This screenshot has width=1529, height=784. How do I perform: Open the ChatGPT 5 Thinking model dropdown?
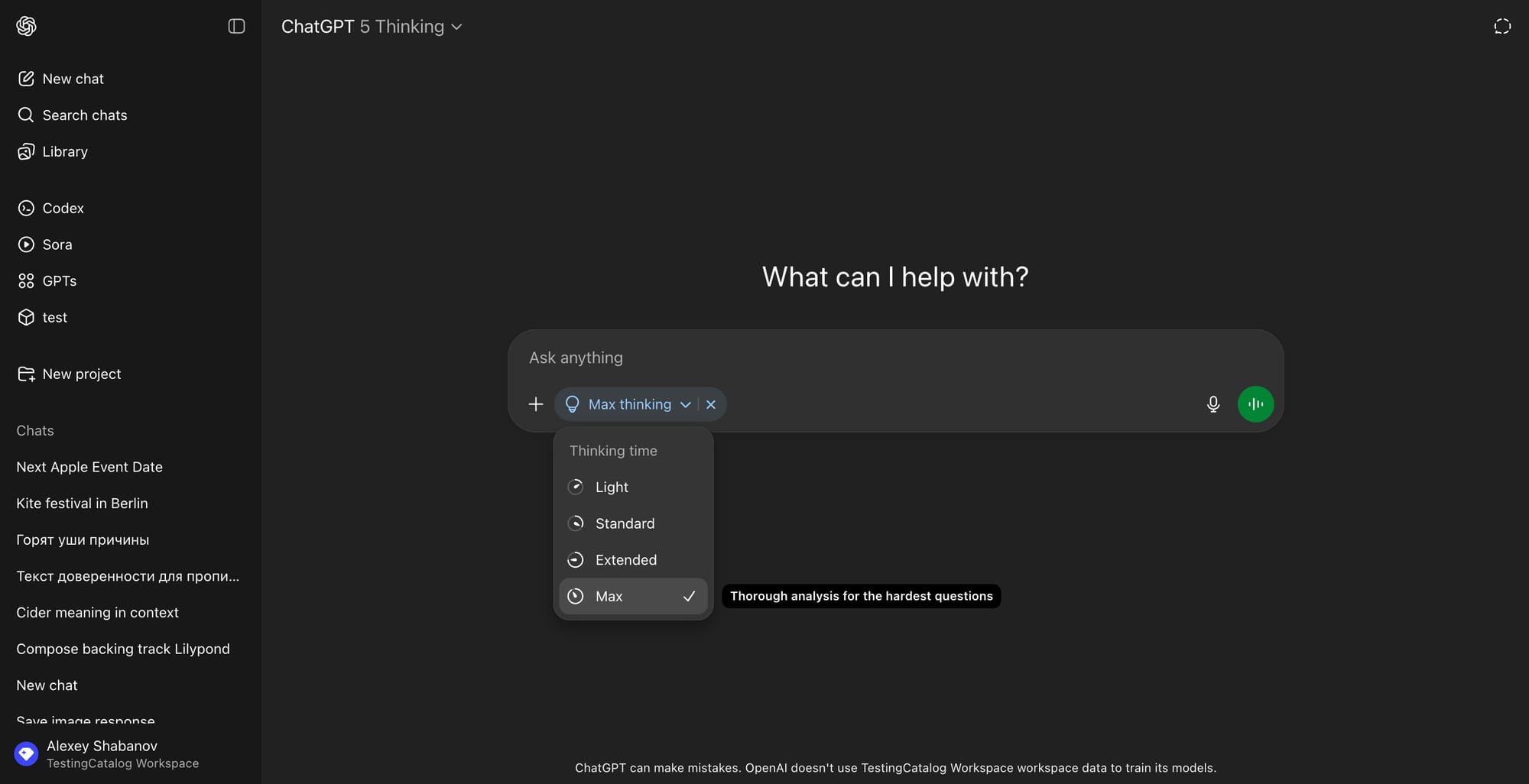[372, 27]
